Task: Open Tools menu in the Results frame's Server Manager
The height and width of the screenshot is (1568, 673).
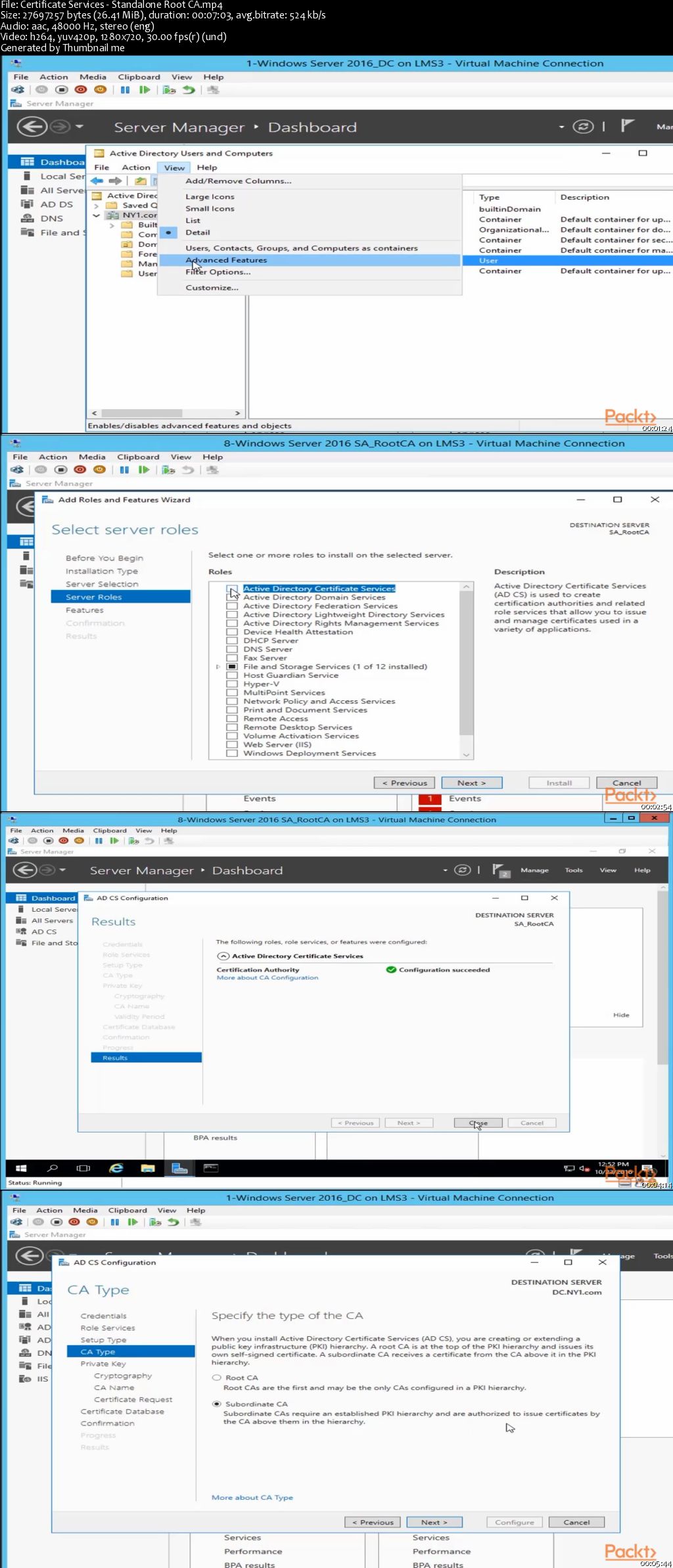Action: pyautogui.click(x=574, y=870)
